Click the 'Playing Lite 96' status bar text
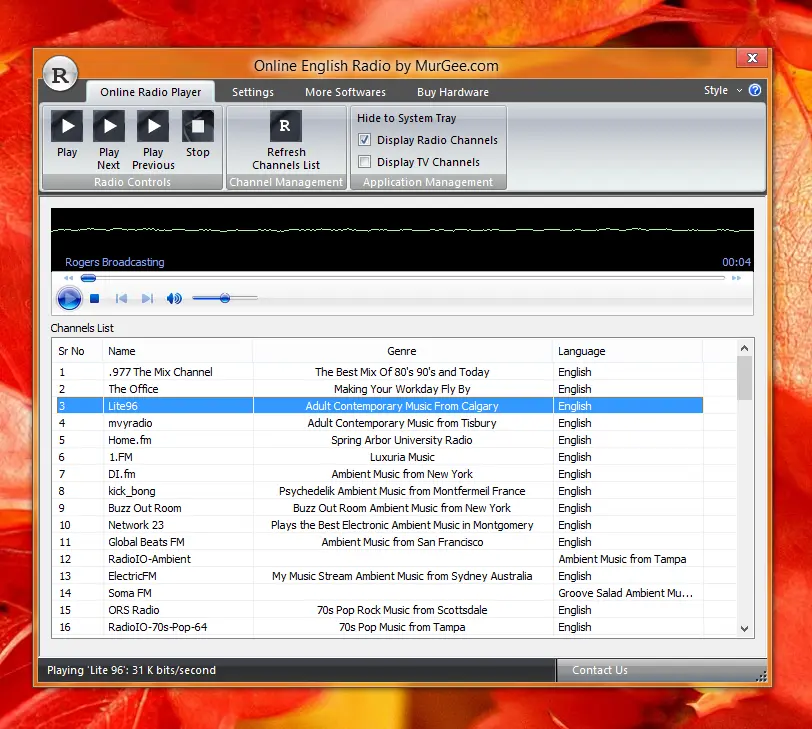This screenshot has width=812, height=729. click(132, 670)
